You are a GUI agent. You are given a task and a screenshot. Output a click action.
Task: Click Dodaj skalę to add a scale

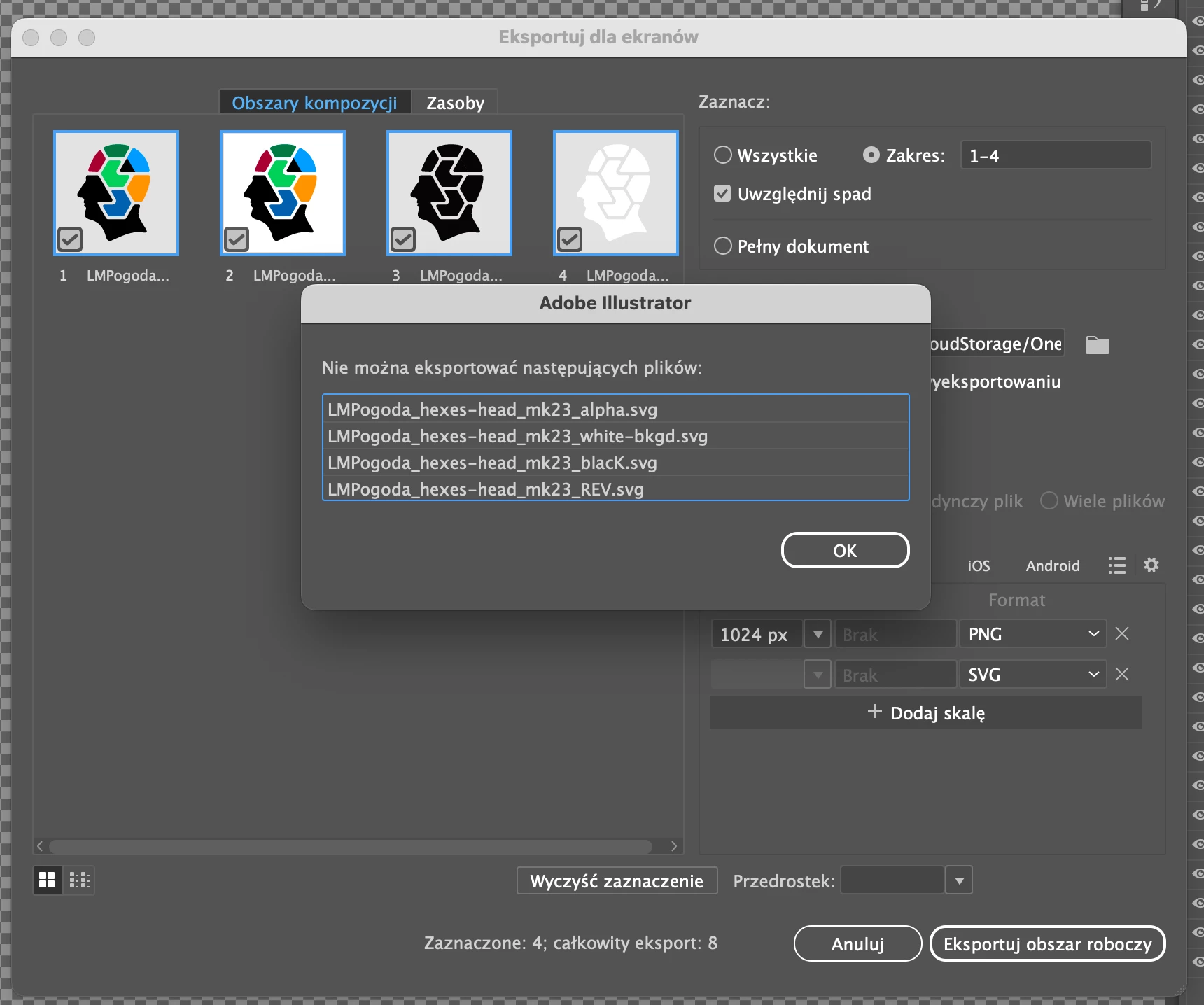[925, 712]
